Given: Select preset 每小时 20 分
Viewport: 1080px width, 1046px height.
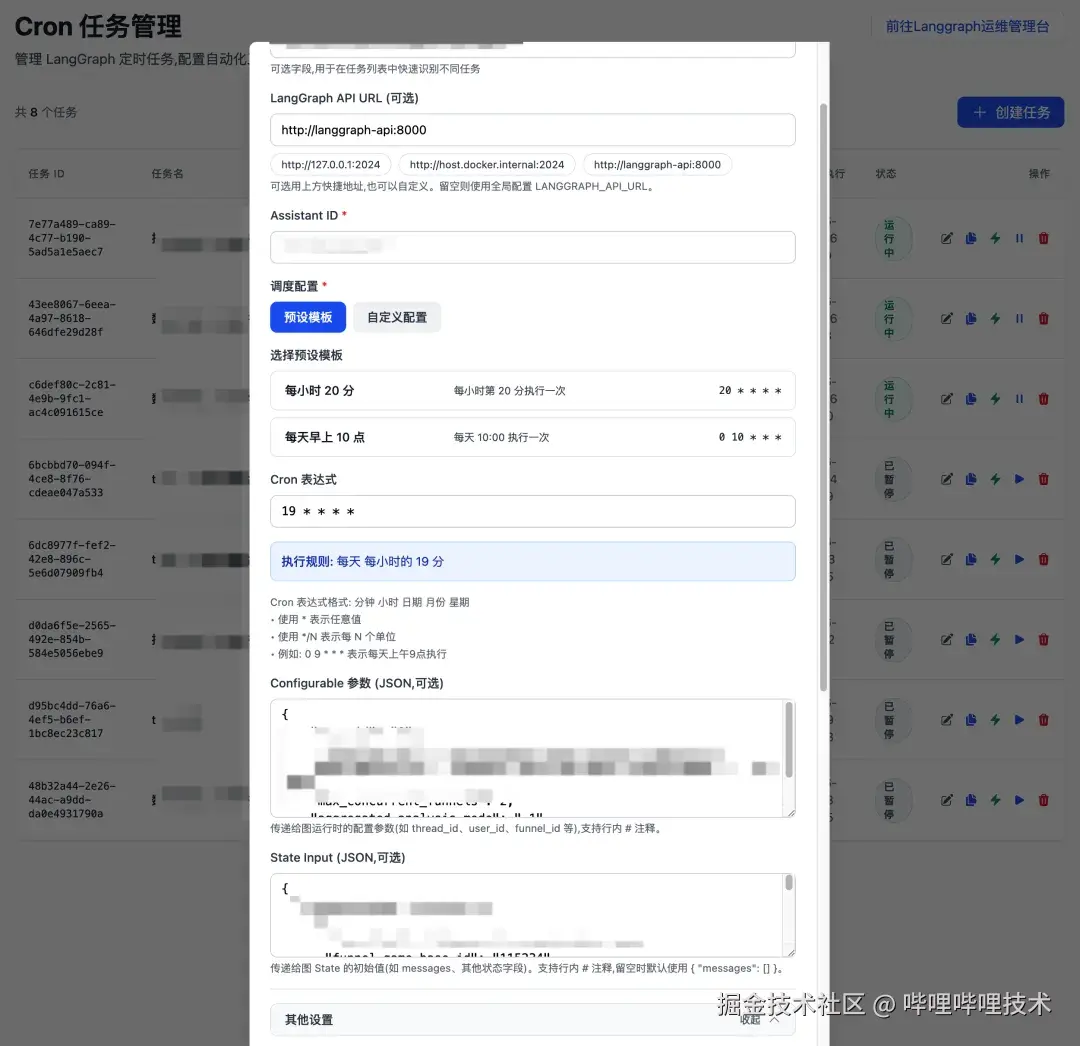Looking at the screenshot, I should (532, 391).
